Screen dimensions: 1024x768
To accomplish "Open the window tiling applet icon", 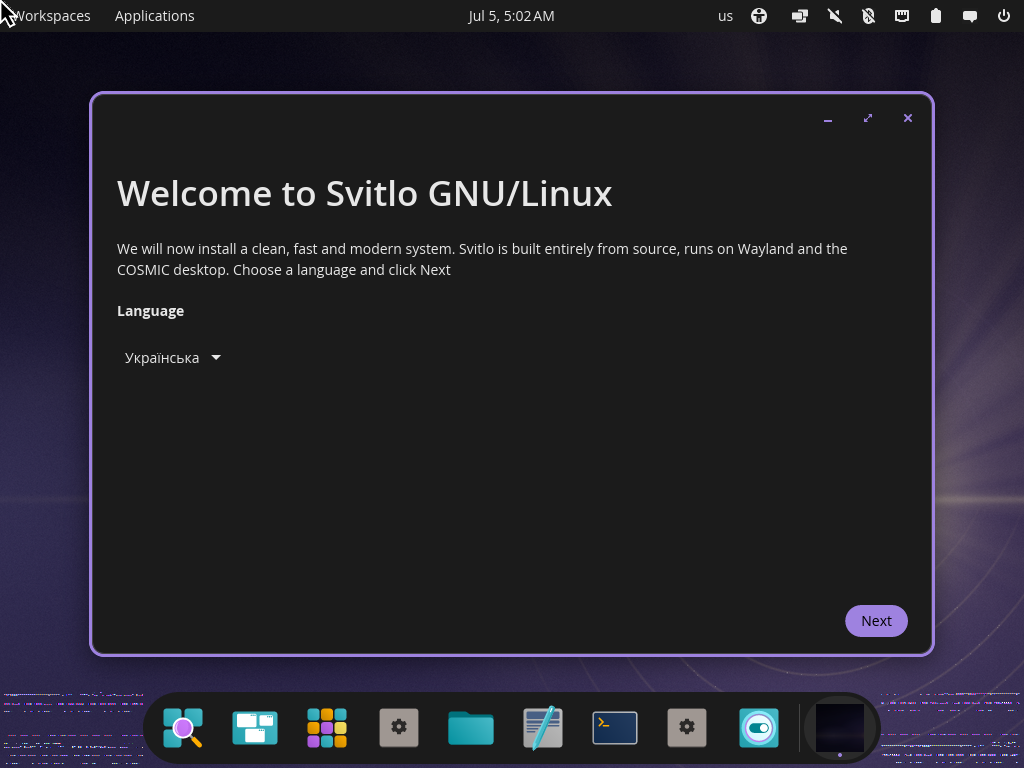I will pos(799,16).
